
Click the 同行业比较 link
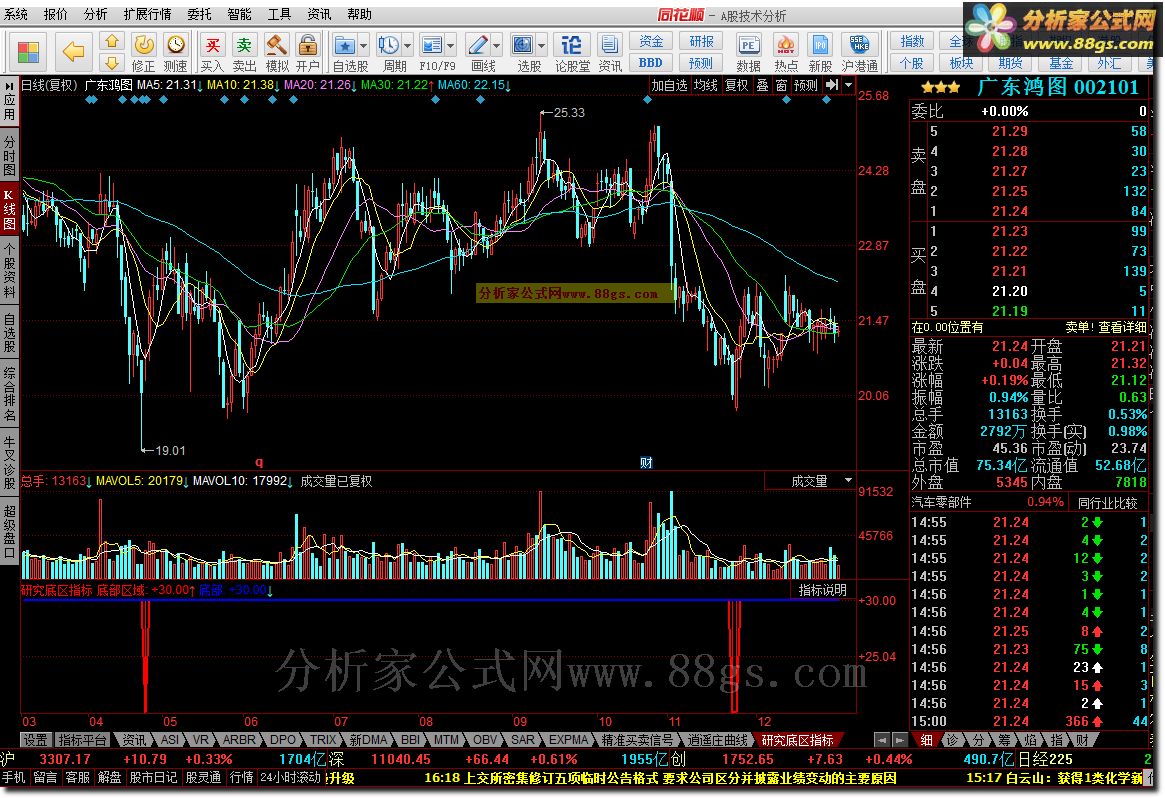pyautogui.click(x=1108, y=503)
